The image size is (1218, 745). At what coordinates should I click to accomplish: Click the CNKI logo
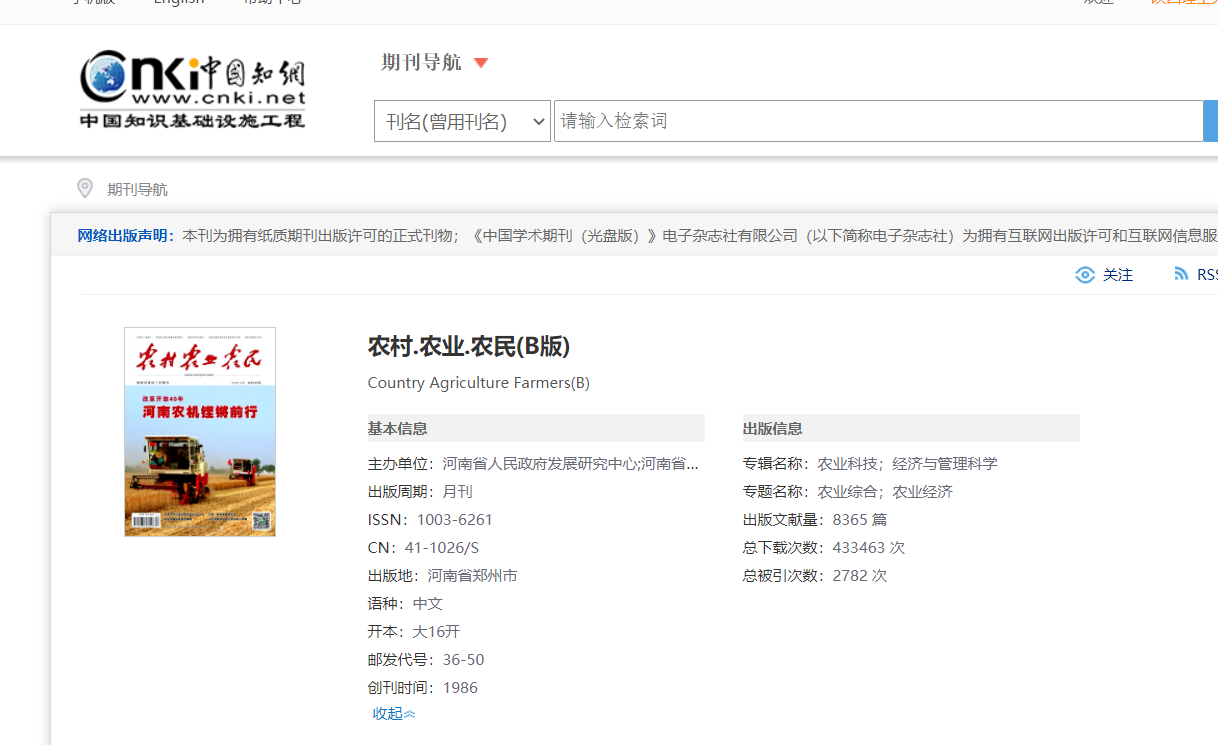(192, 89)
